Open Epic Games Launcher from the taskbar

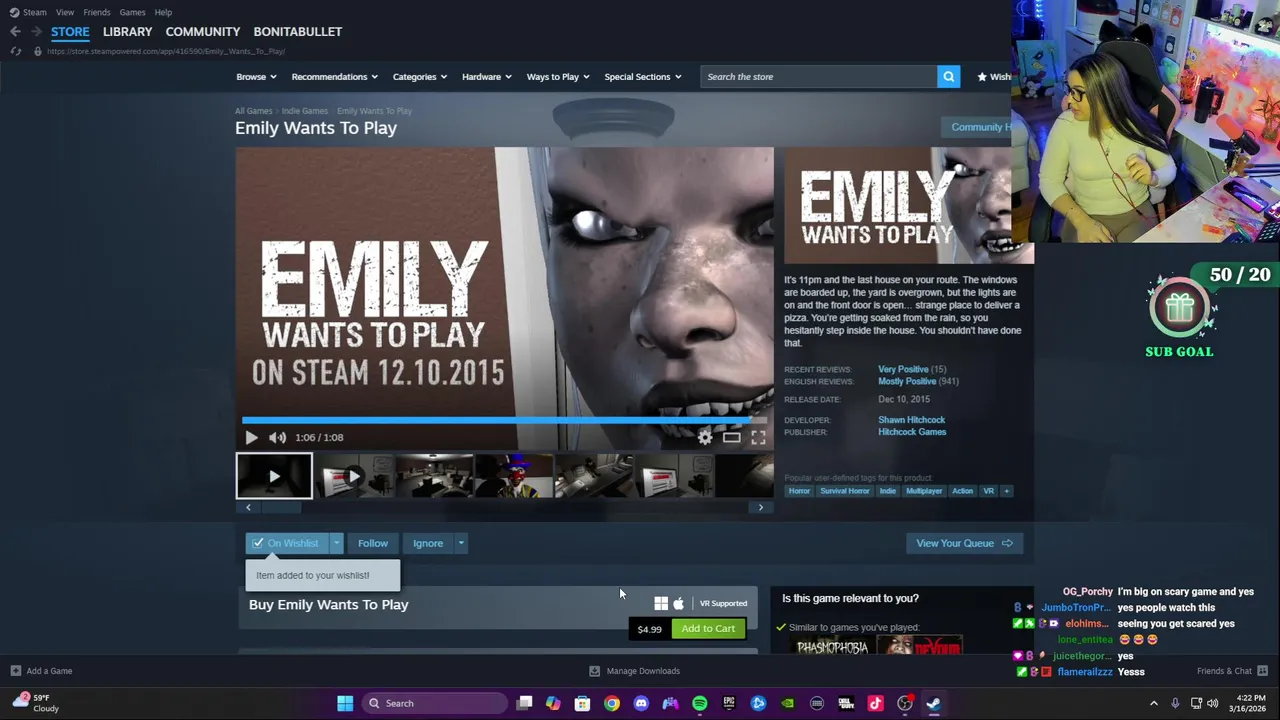coord(729,703)
